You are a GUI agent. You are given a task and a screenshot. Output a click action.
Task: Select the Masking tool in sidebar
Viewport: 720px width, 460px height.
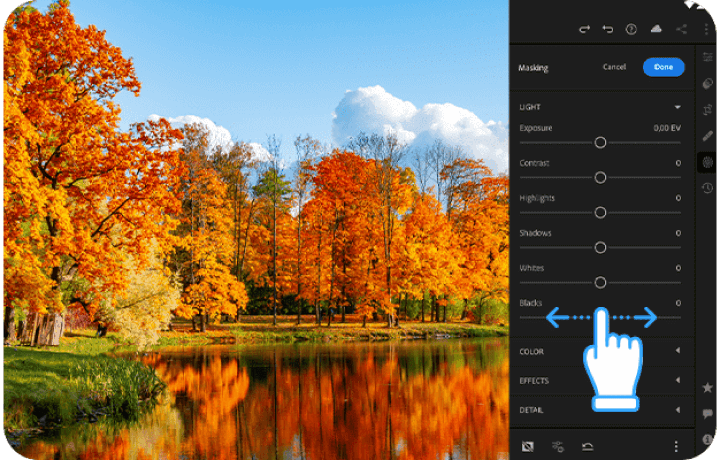(707, 161)
